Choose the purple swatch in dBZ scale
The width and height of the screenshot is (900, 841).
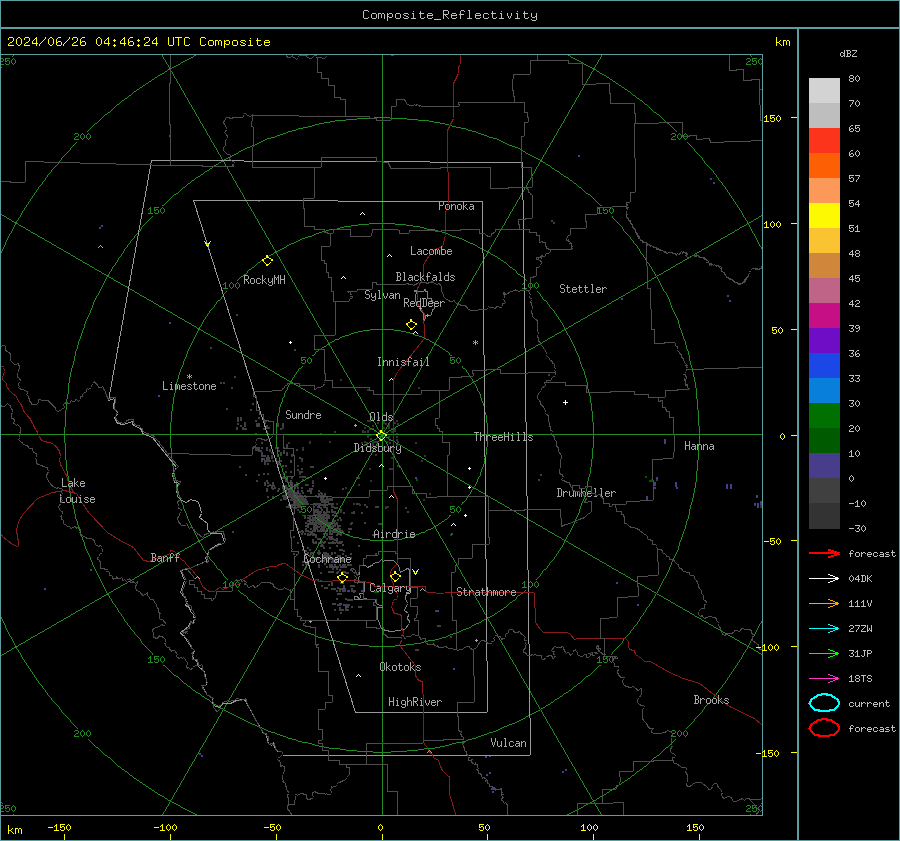pyautogui.click(x=824, y=341)
